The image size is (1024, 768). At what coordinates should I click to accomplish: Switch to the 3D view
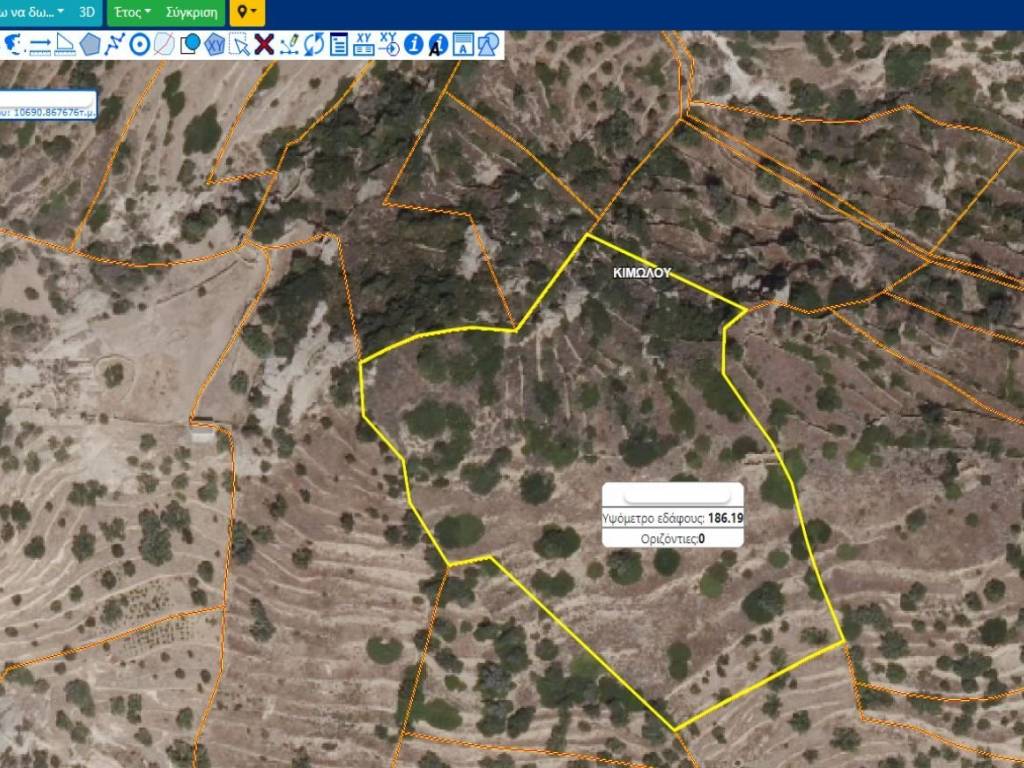88,13
